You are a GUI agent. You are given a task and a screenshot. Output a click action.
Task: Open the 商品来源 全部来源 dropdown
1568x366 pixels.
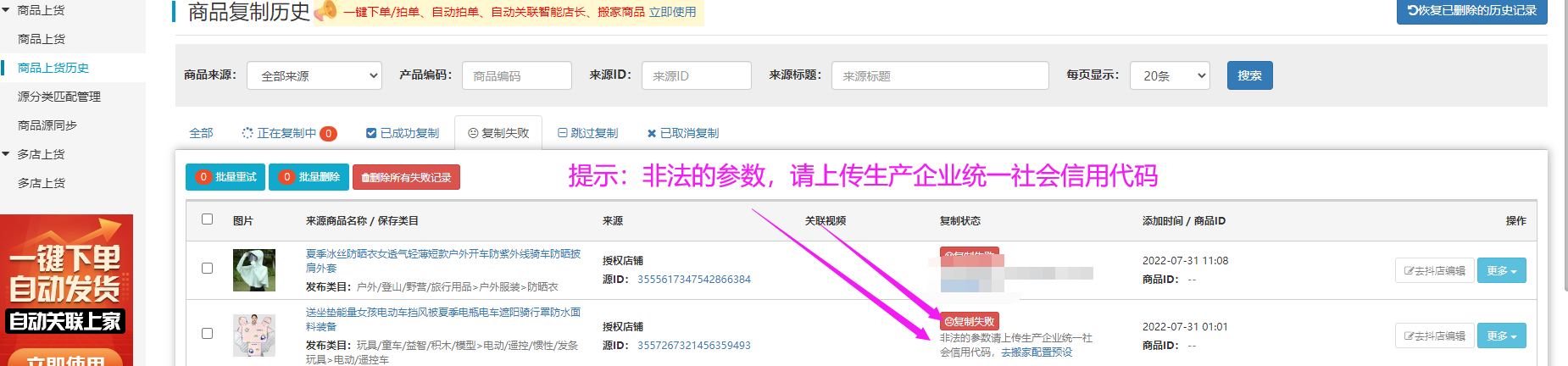314,75
